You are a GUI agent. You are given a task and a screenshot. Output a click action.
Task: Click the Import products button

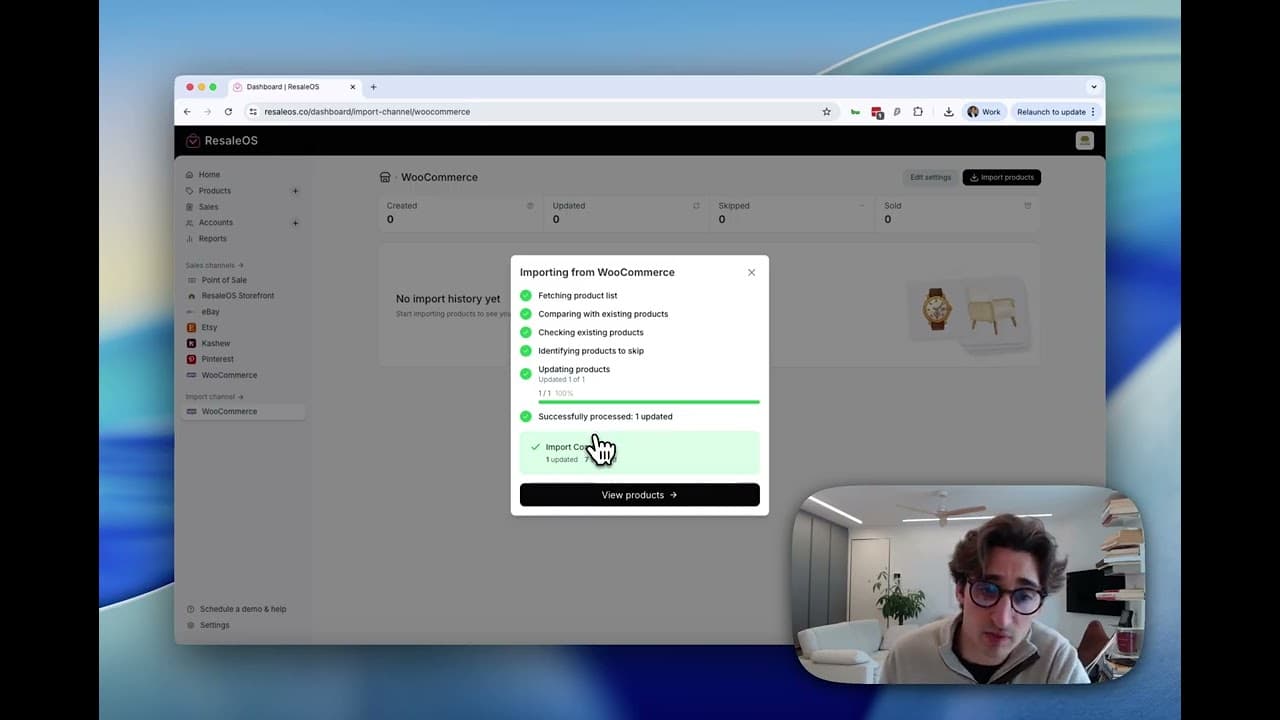pos(1001,177)
